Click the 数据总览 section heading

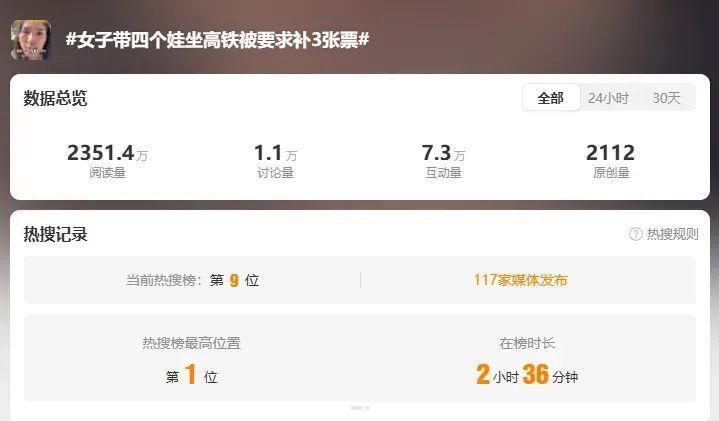tap(55, 98)
